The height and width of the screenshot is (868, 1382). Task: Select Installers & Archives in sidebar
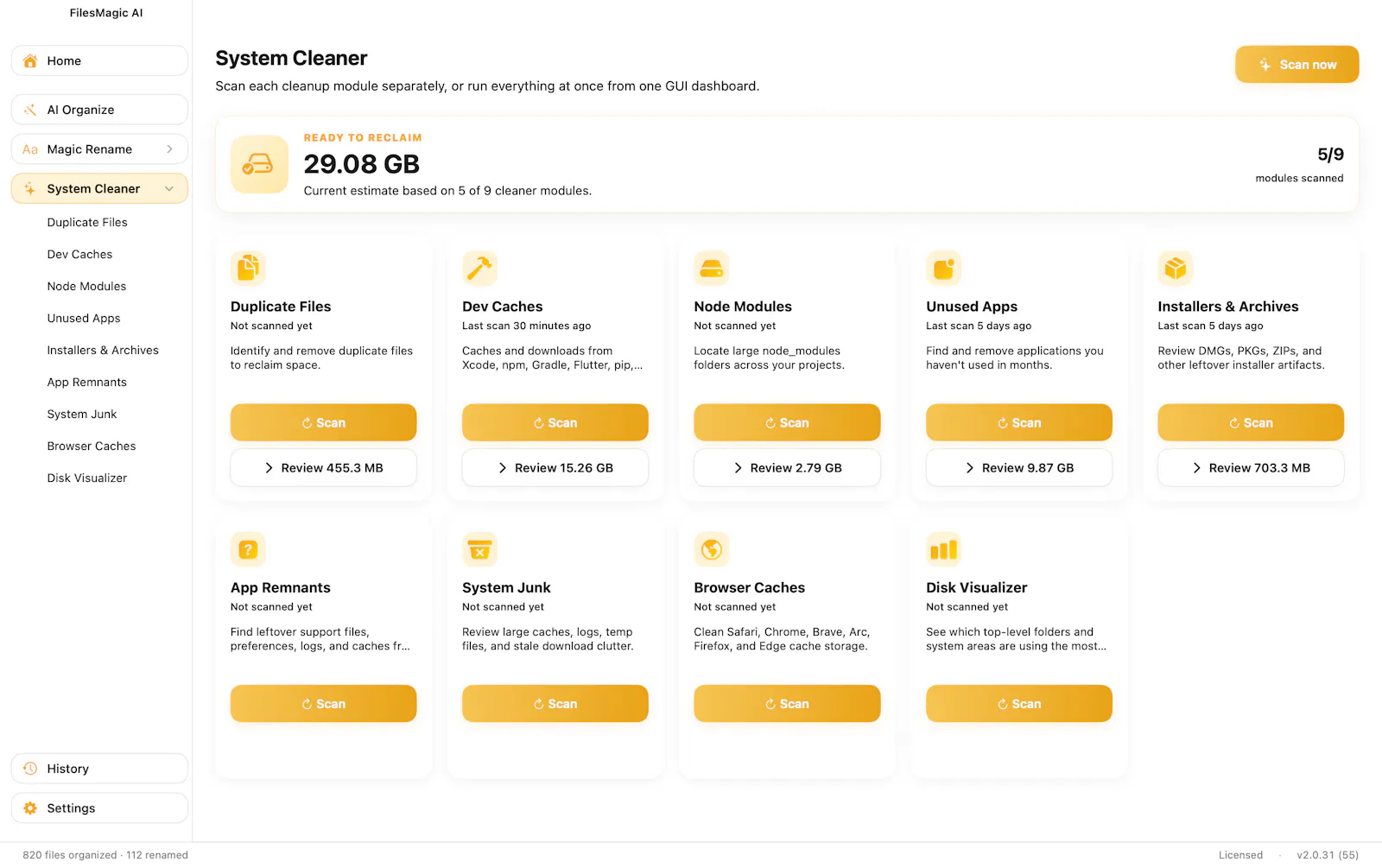(103, 351)
